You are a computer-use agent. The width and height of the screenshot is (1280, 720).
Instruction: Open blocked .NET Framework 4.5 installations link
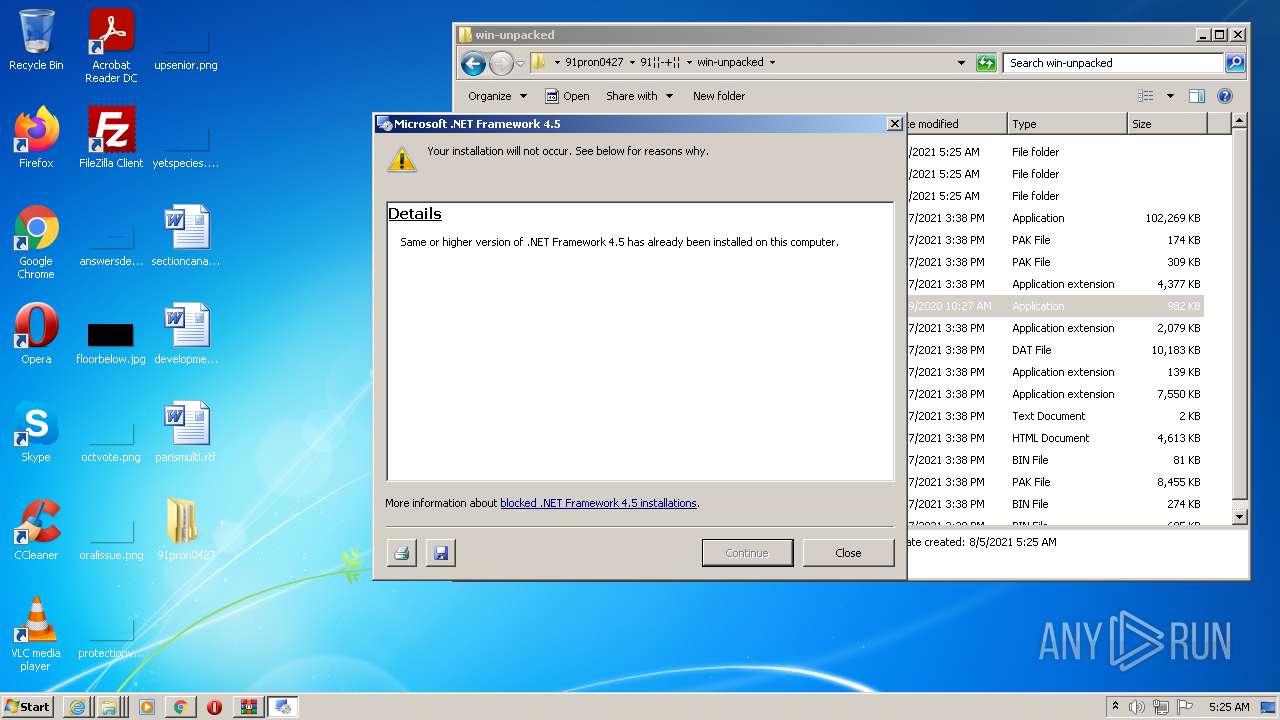(598, 503)
